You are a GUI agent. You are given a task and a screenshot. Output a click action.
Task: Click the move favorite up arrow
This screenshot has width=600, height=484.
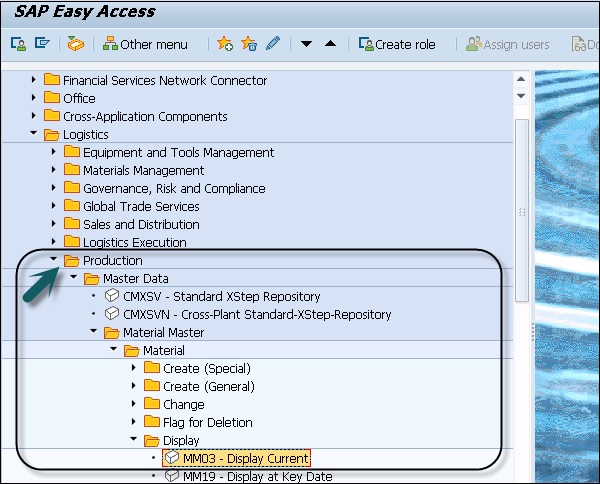coord(330,44)
